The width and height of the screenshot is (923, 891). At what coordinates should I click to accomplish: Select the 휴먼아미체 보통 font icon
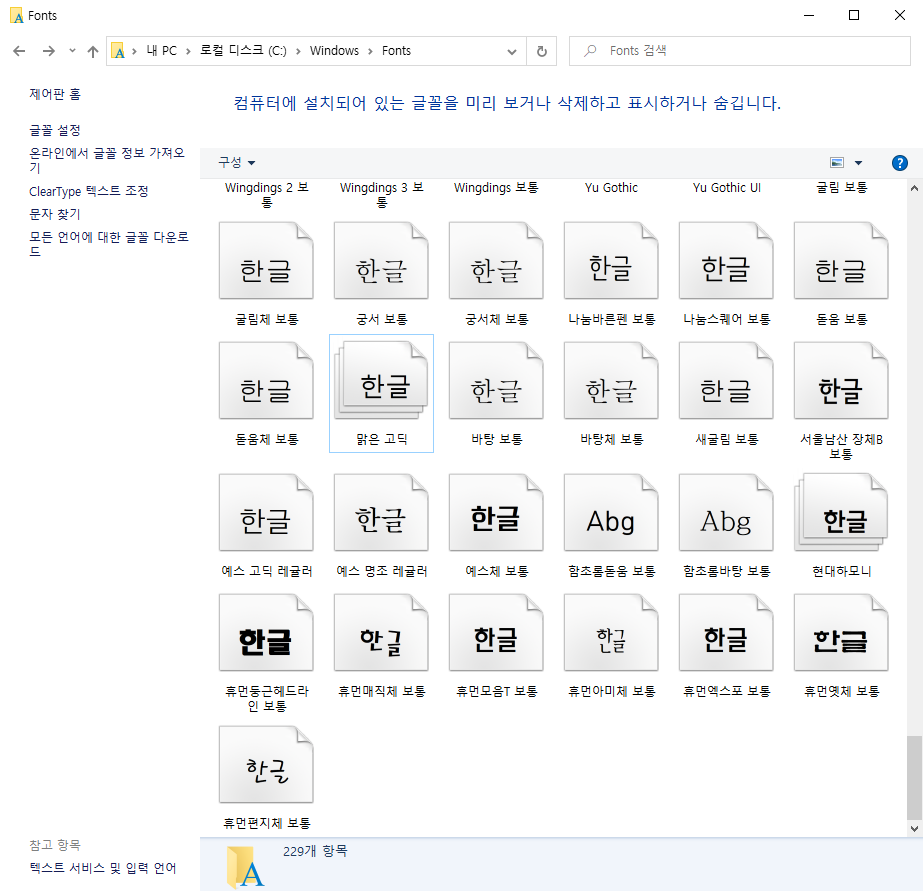pos(611,633)
